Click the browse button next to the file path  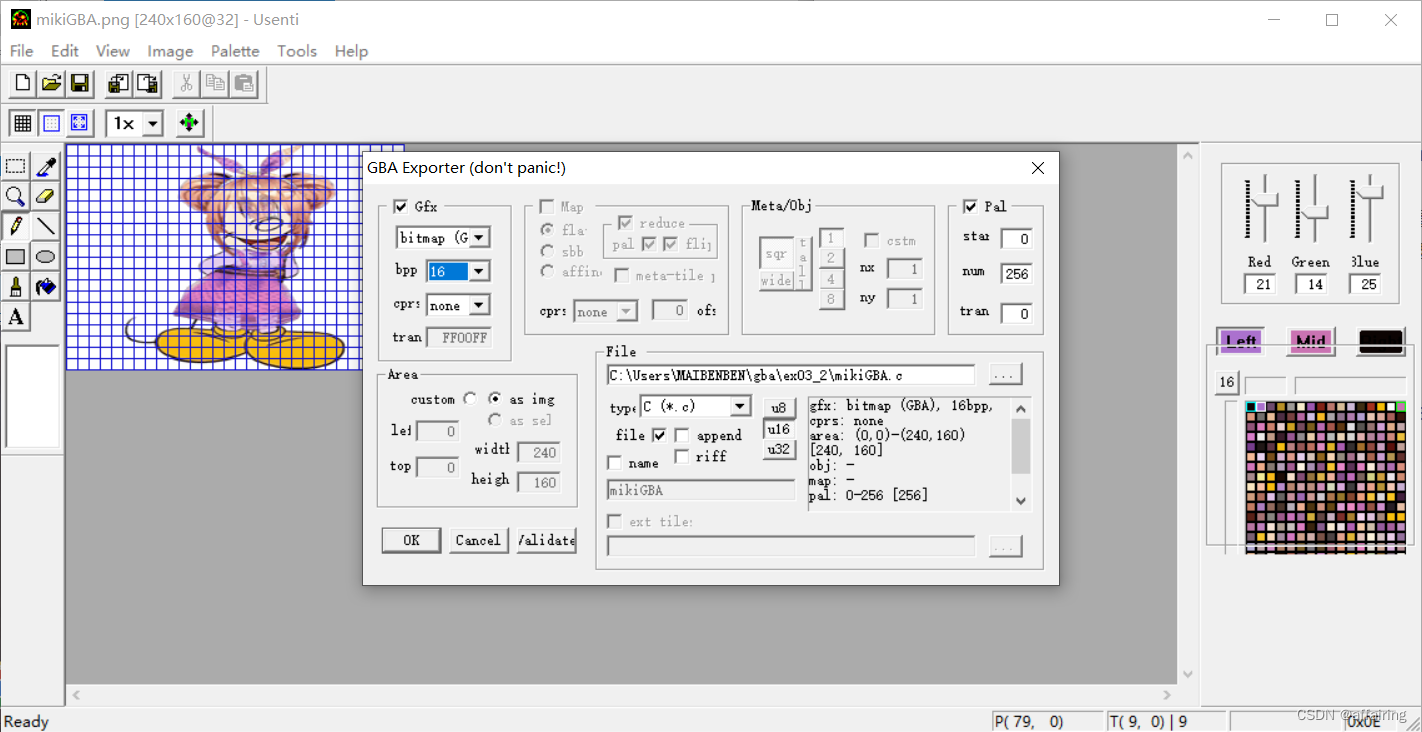(x=1005, y=374)
